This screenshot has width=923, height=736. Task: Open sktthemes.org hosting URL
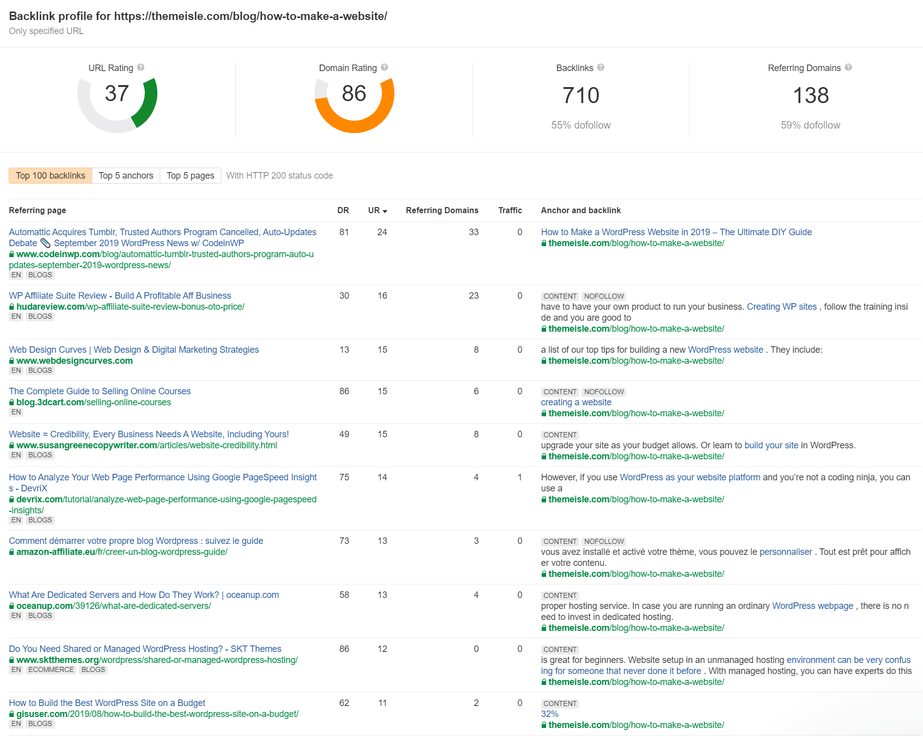(157, 660)
